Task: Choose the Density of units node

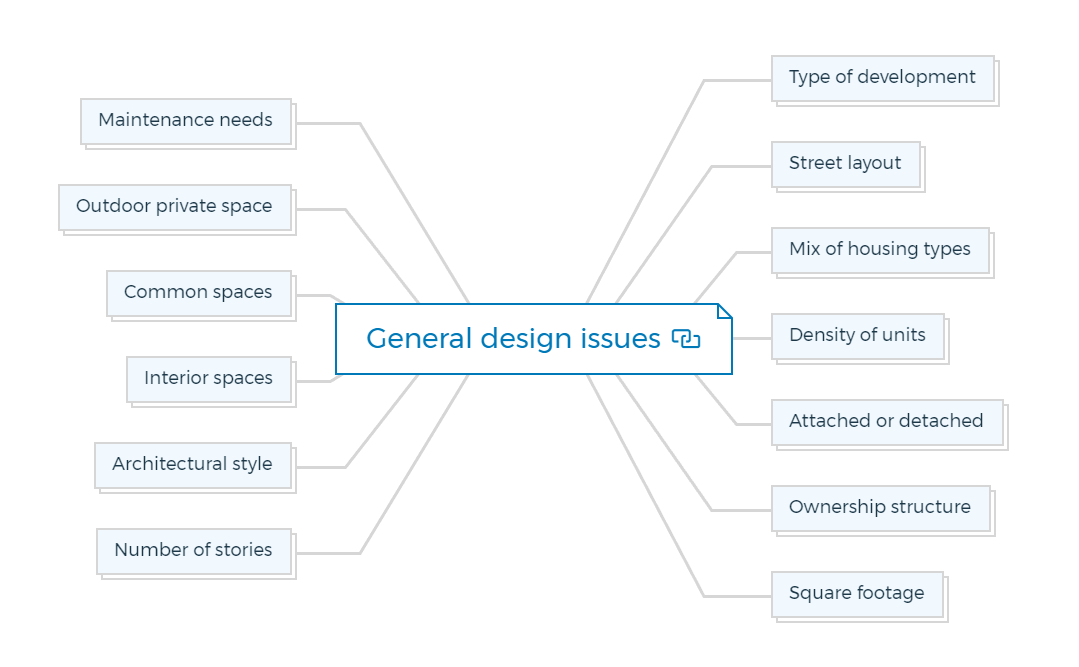Action: pos(858,337)
